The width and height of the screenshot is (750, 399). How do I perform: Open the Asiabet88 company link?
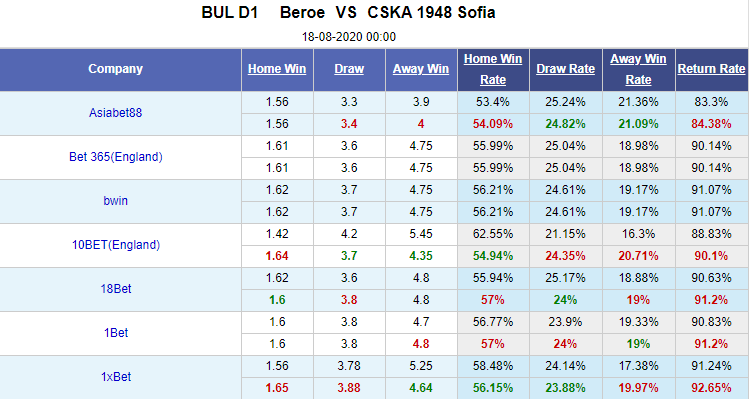pos(115,113)
